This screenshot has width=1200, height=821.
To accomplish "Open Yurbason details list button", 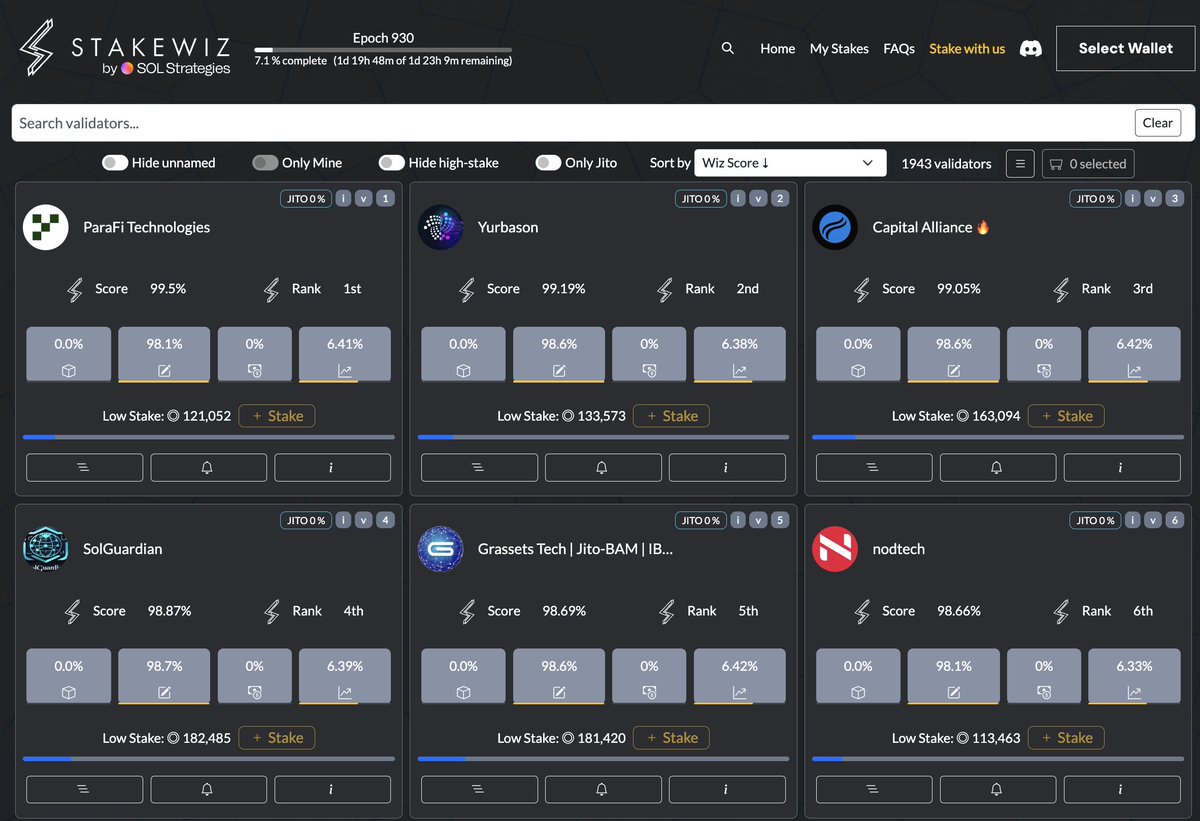I will (x=479, y=468).
